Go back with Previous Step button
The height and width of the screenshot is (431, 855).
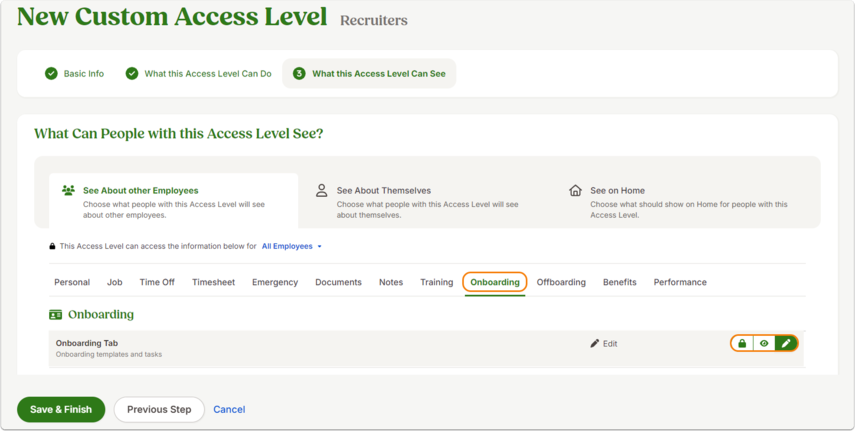tap(159, 409)
